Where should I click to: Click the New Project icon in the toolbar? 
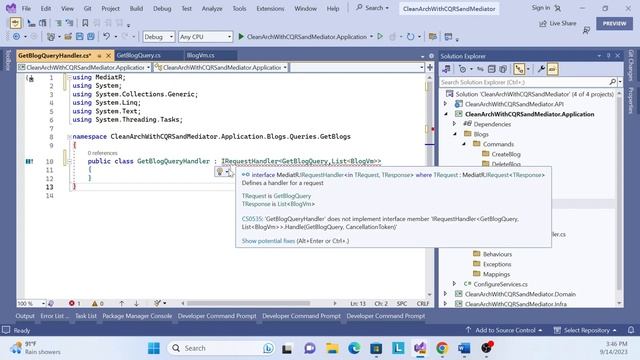[51, 37]
